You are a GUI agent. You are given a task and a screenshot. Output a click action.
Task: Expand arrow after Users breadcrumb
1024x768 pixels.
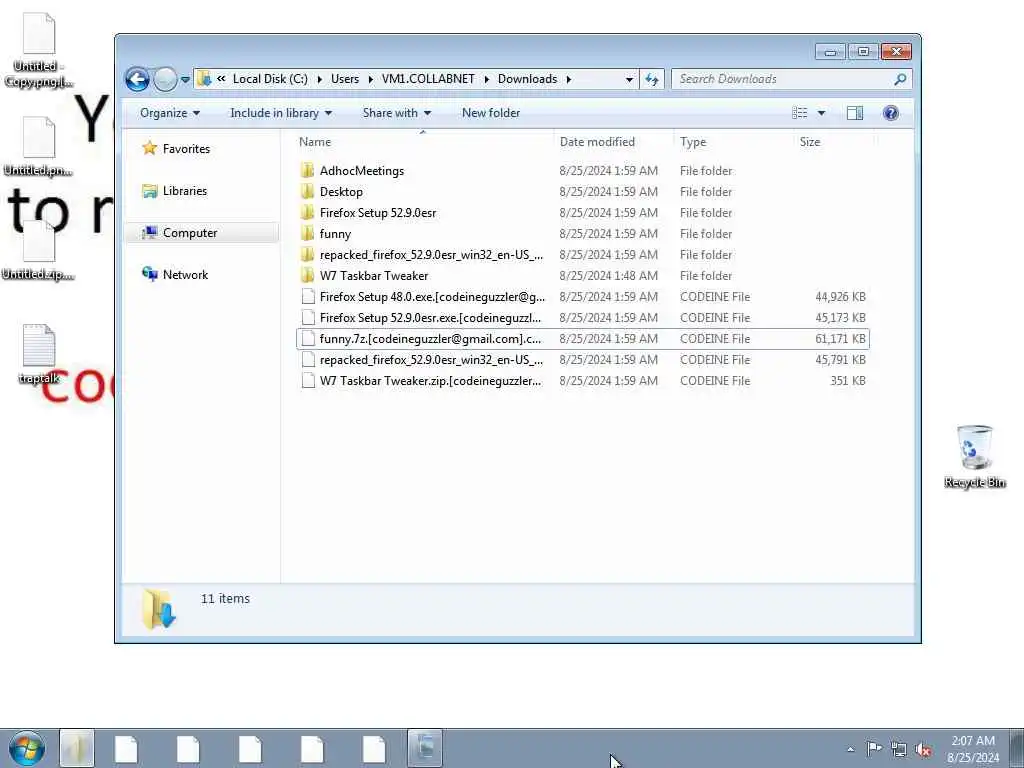coord(370,79)
